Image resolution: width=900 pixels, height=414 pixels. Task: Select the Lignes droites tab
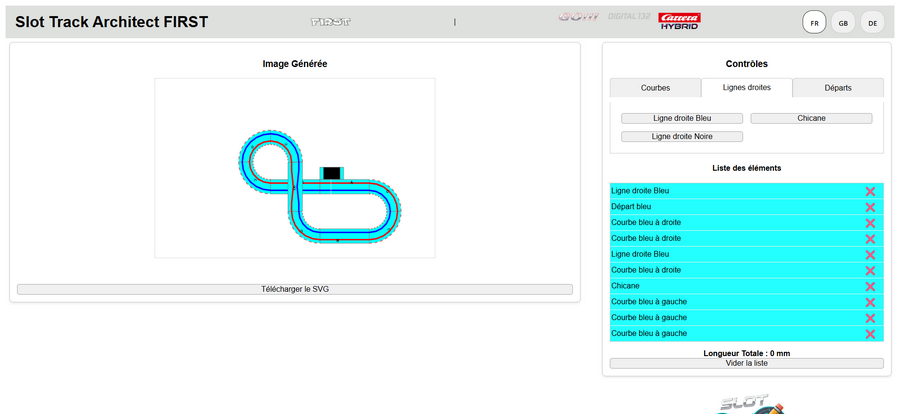point(747,88)
